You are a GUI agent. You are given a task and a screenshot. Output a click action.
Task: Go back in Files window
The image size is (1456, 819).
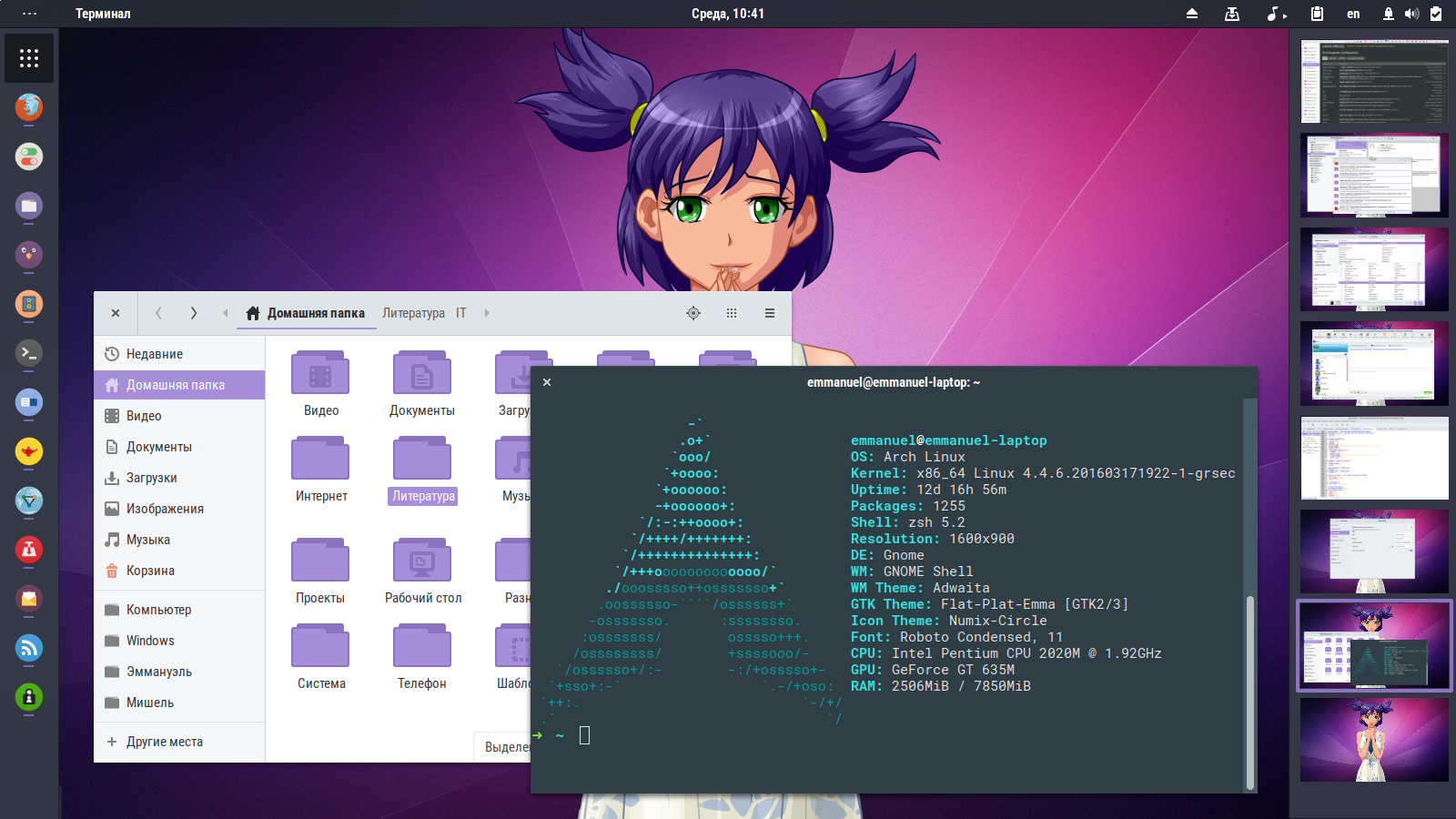coord(158,313)
